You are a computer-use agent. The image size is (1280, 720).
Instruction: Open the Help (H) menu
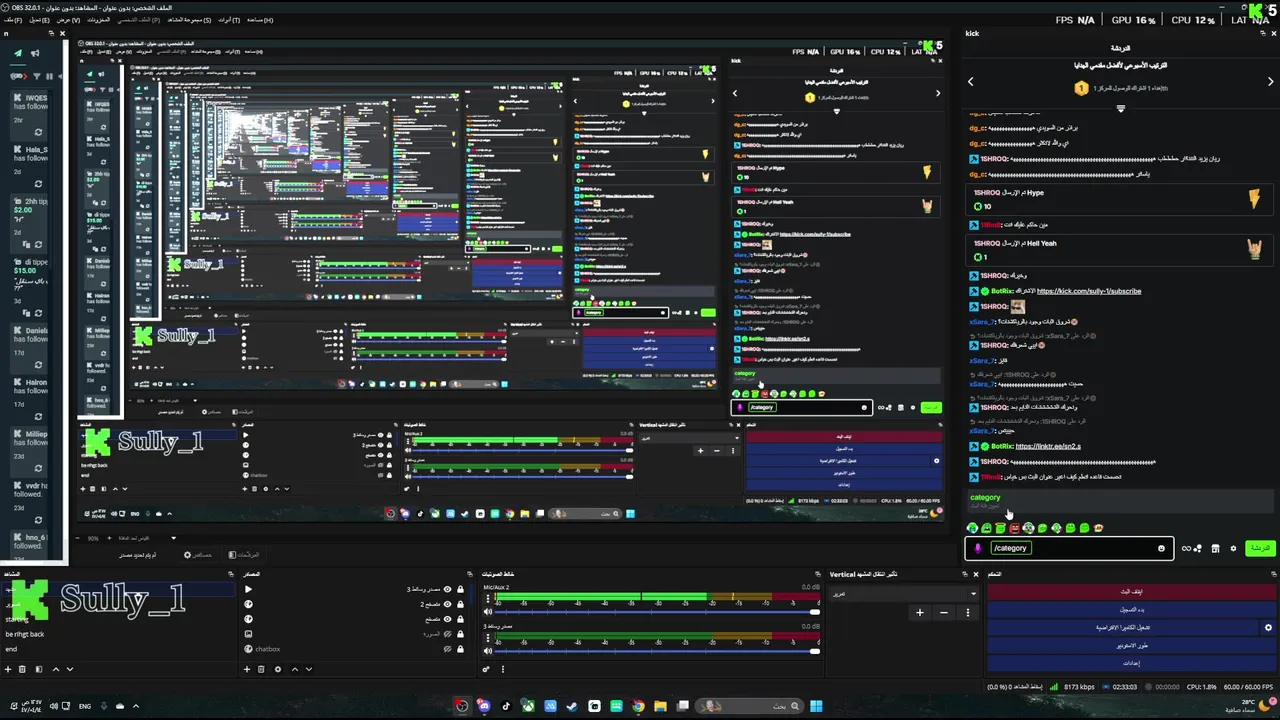coord(259,20)
